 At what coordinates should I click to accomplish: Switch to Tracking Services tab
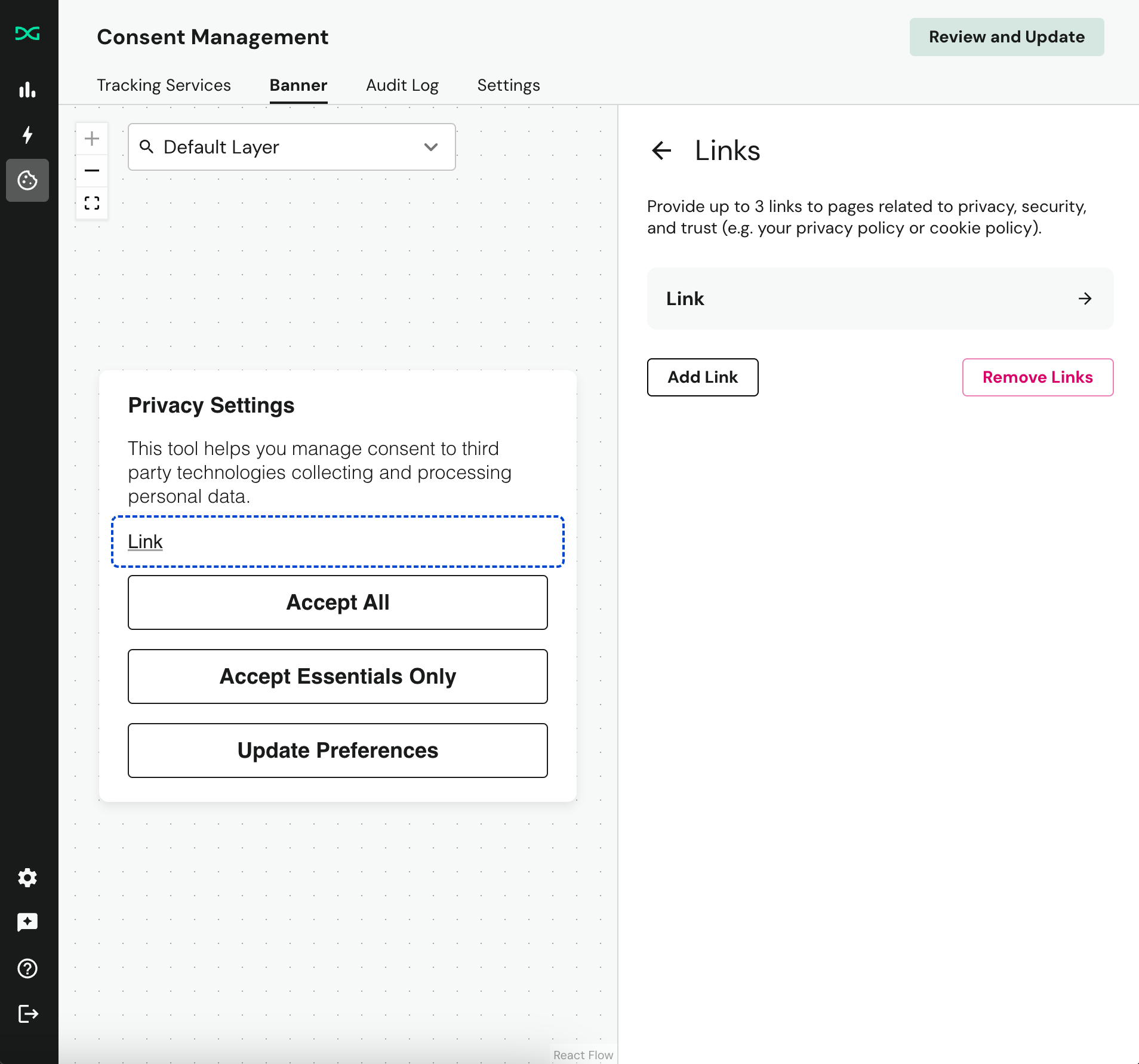click(164, 85)
